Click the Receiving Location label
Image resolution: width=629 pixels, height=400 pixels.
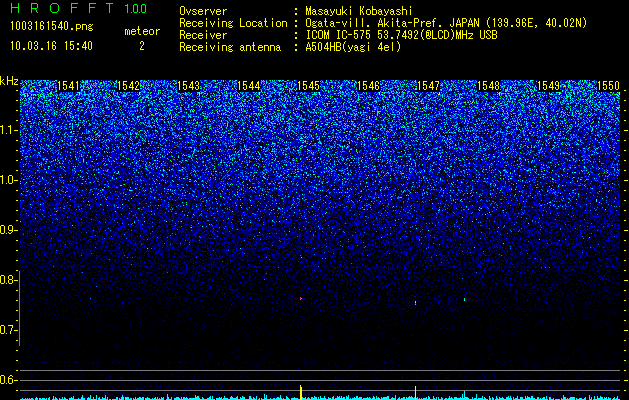click(x=233, y=23)
